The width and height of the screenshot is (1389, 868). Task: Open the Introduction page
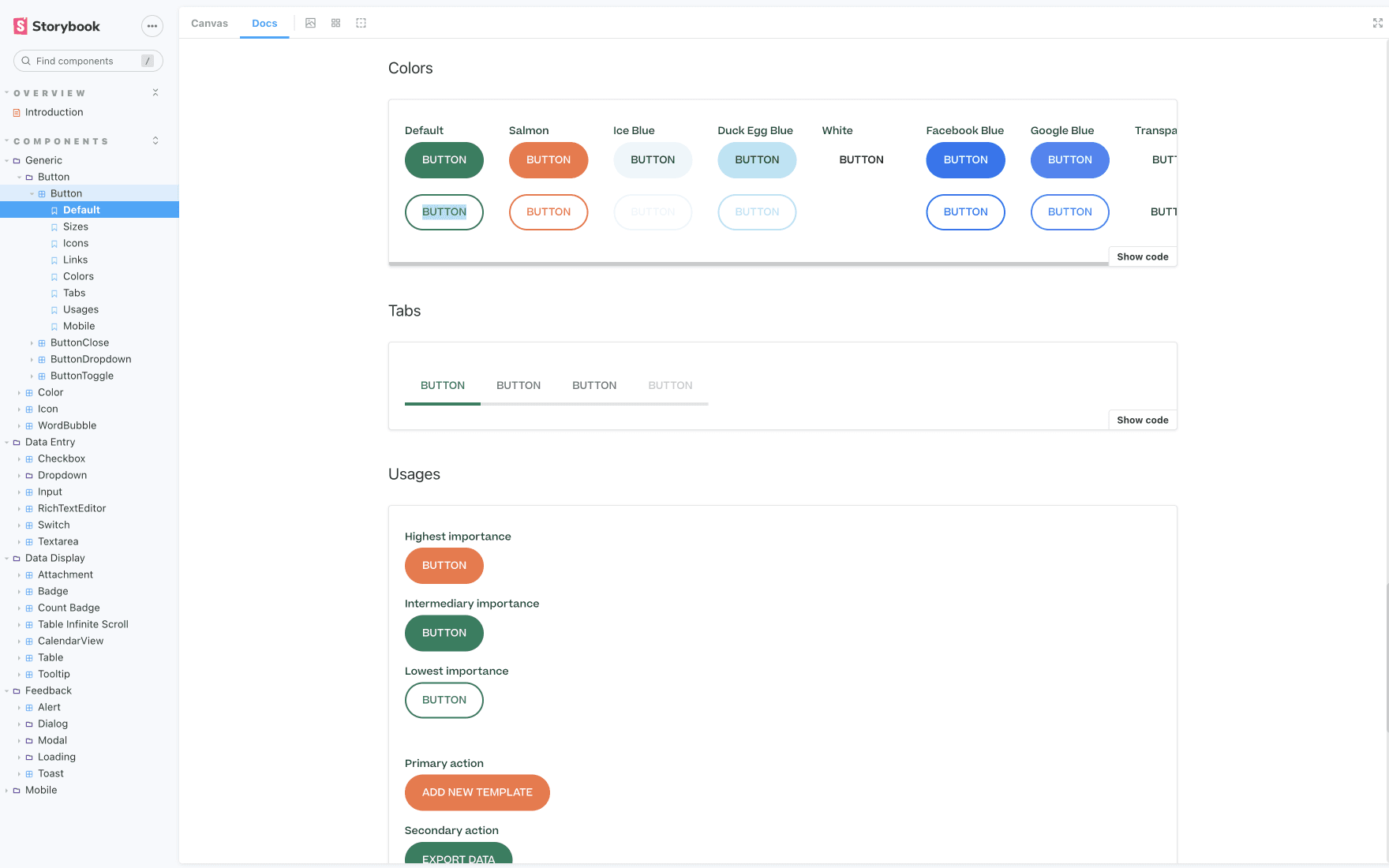pos(54,112)
